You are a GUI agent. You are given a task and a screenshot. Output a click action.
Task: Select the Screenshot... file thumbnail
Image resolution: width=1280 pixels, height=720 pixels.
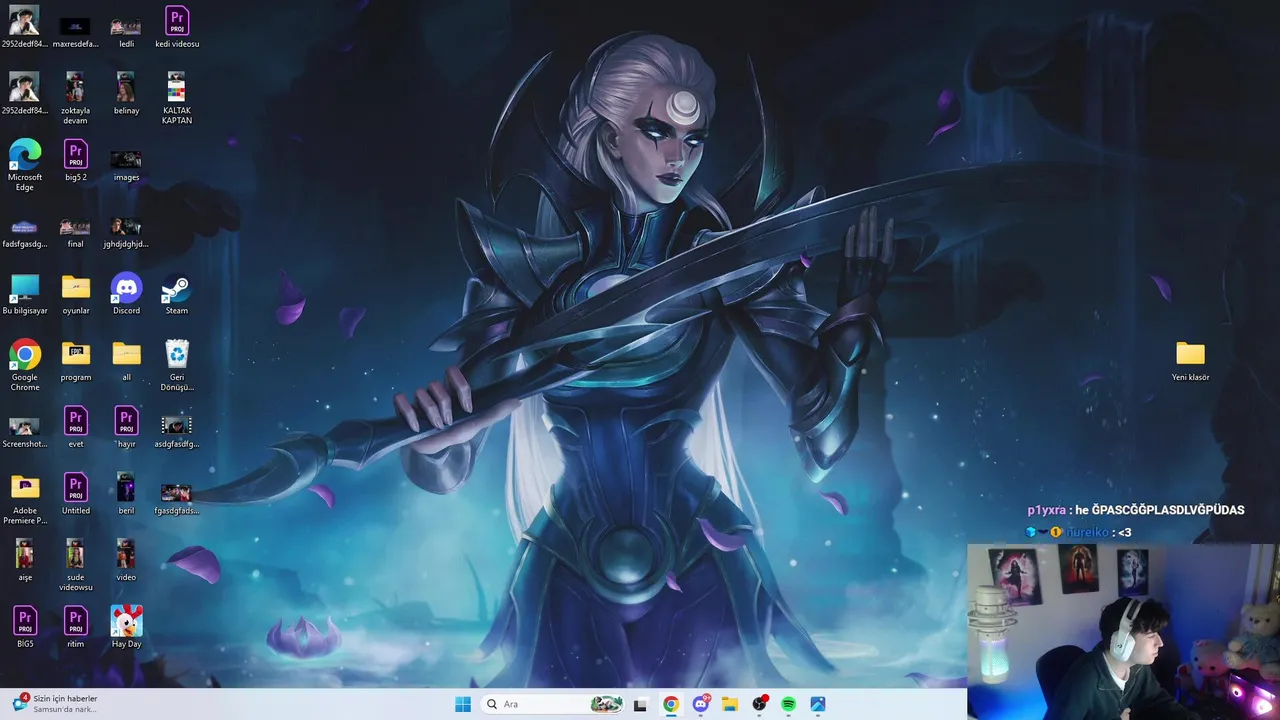(x=25, y=432)
